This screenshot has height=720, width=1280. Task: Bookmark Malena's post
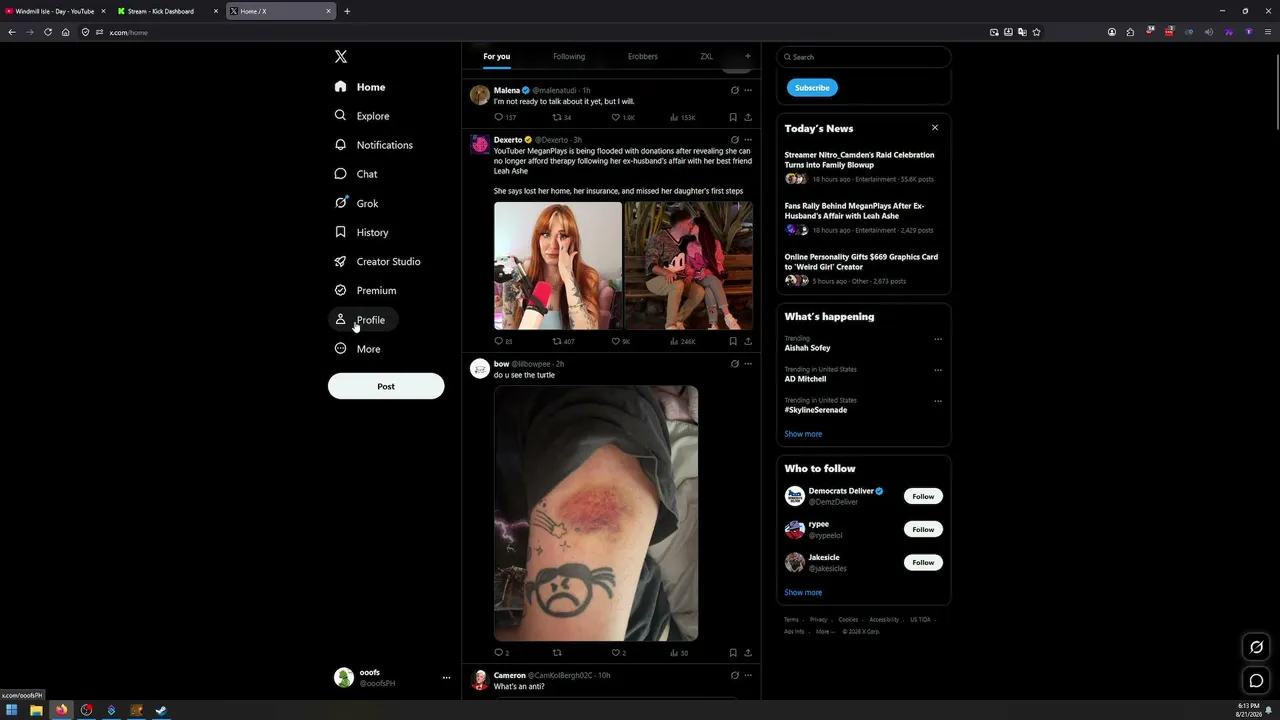click(733, 118)
